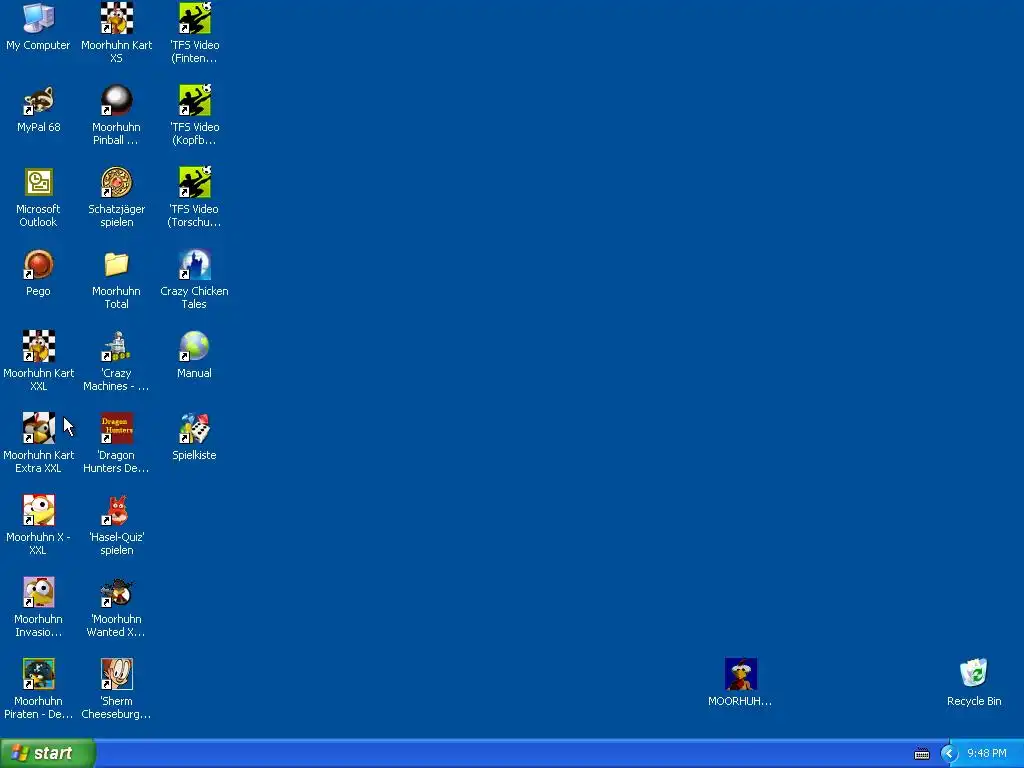Click the Crazy Machines shortcut icon
1024x768 pixels.
(x=117, y=346)
